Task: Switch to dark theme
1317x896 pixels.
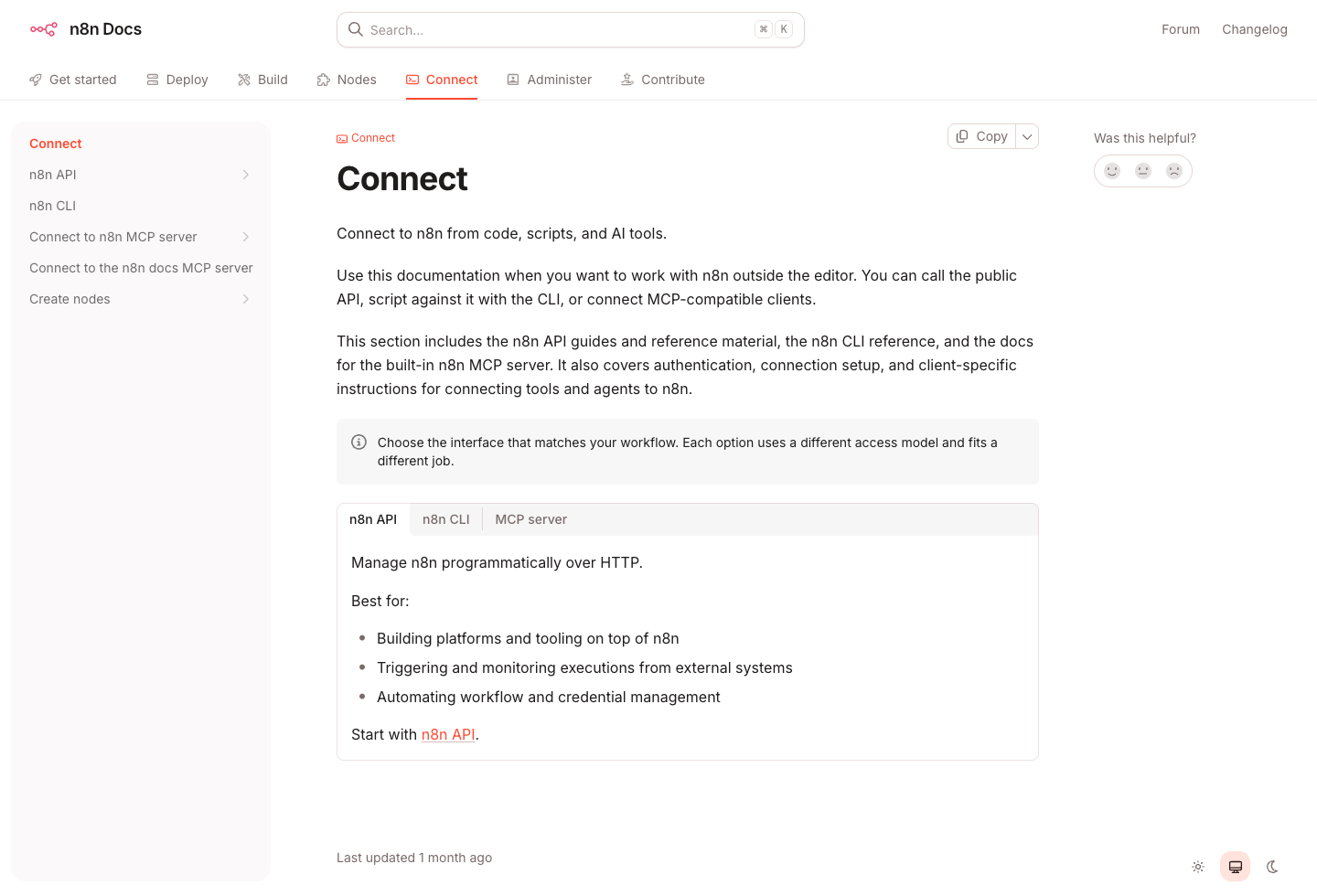Action: coord(1272,867)
